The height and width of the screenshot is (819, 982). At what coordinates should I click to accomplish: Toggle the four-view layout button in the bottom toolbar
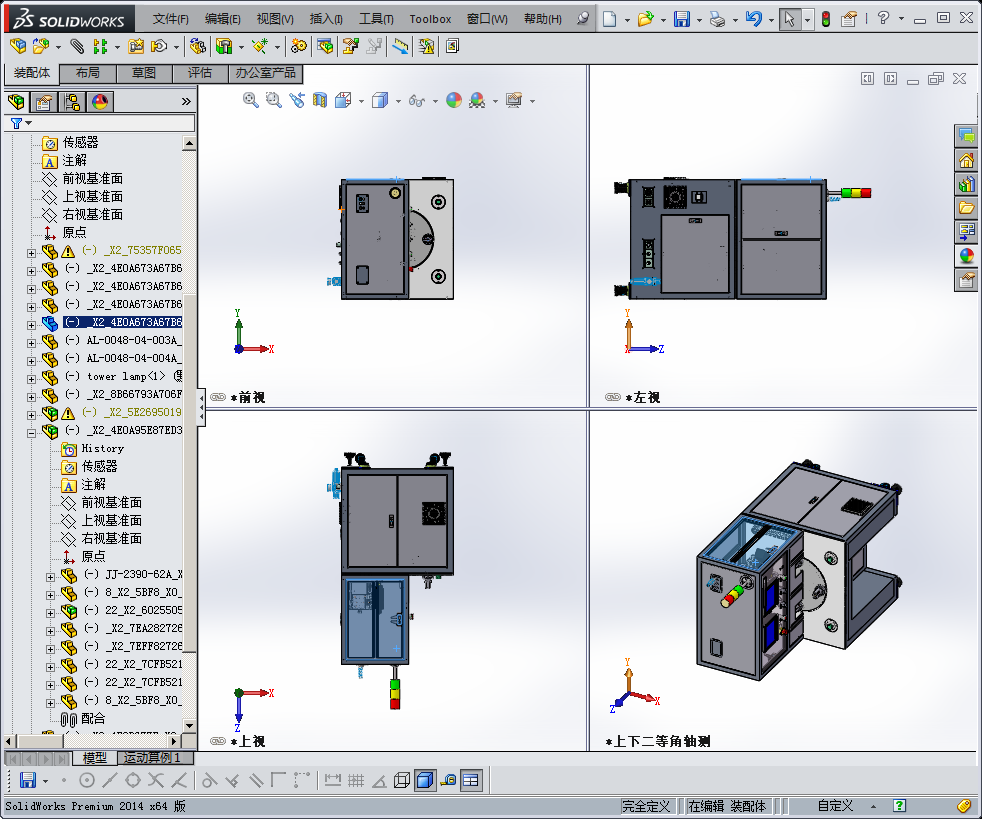pyautogui.click(x=470, y=780)
